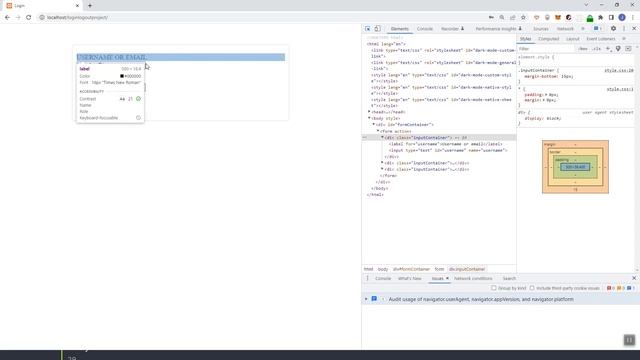Select body in the element breadcrumb
Viewport: 640px width, 360px height.
pyautogui.click(x=383, y=269)
